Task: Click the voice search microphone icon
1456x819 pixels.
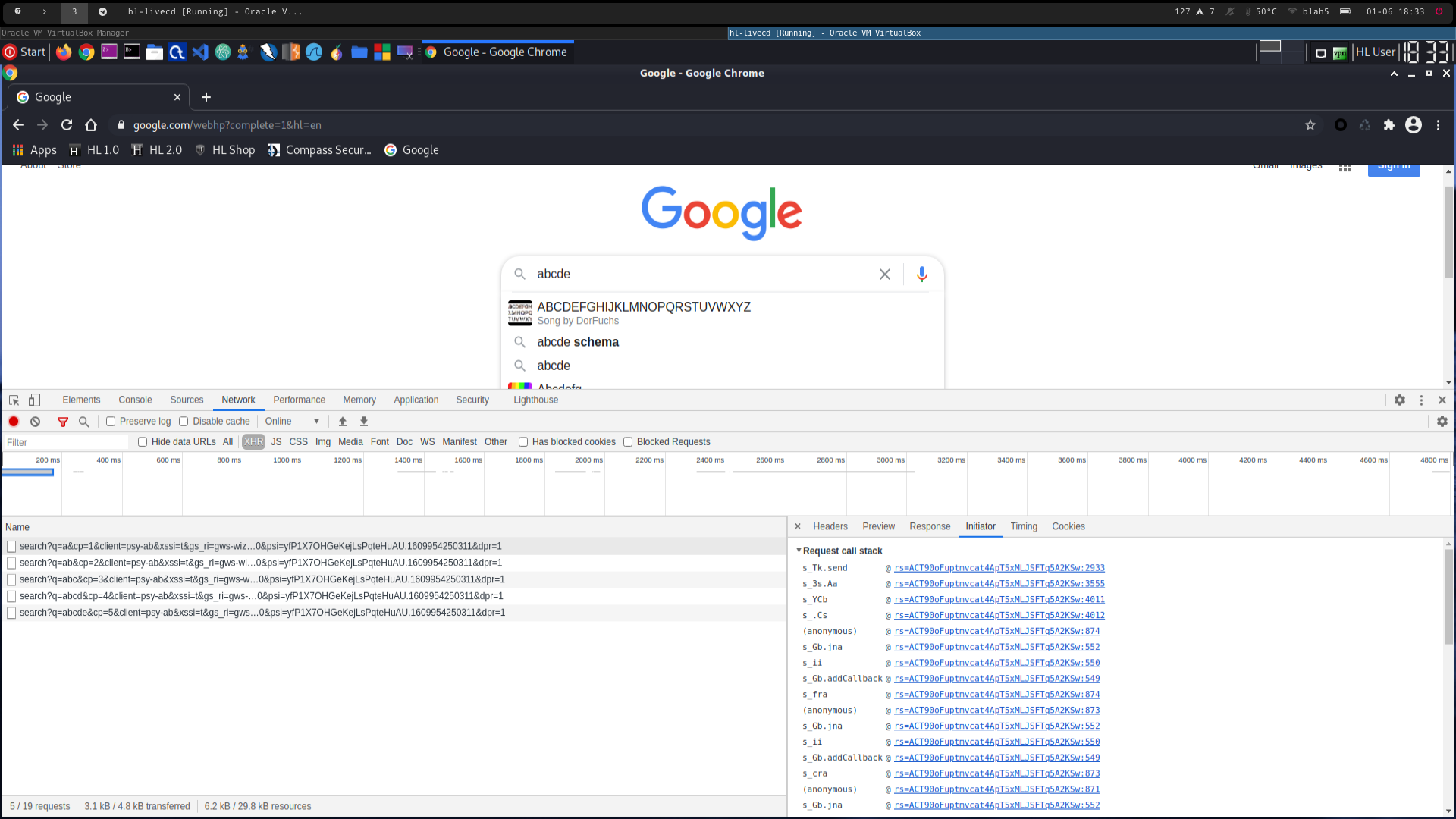Action: (x=921, y=275)
